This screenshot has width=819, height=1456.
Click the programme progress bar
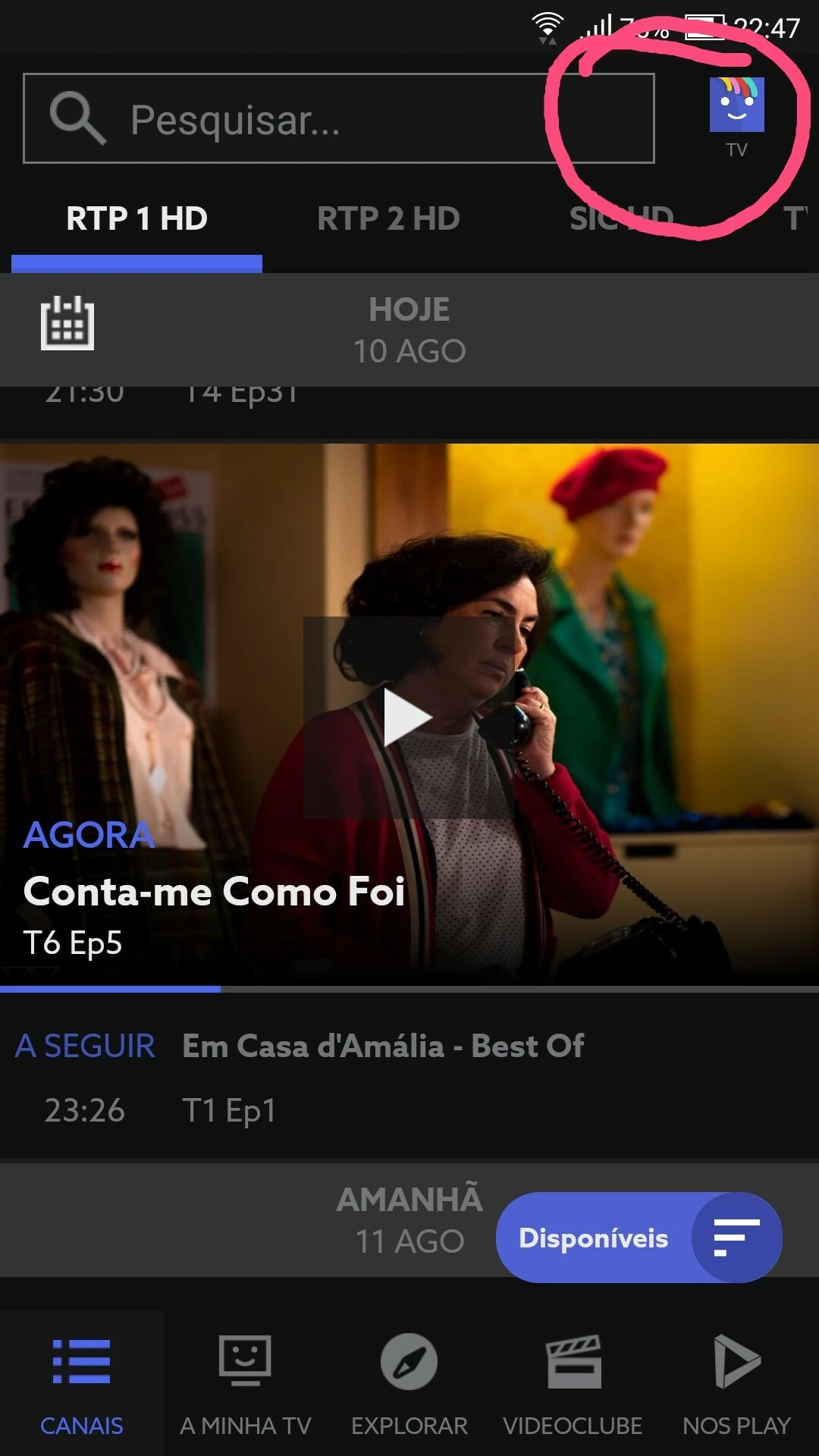(409, 989)
